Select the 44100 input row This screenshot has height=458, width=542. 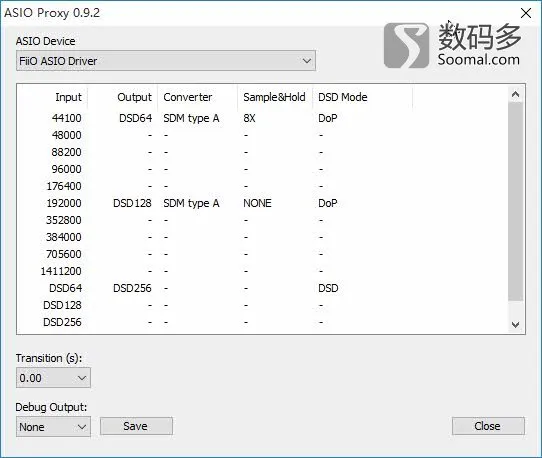coord(262,118)
